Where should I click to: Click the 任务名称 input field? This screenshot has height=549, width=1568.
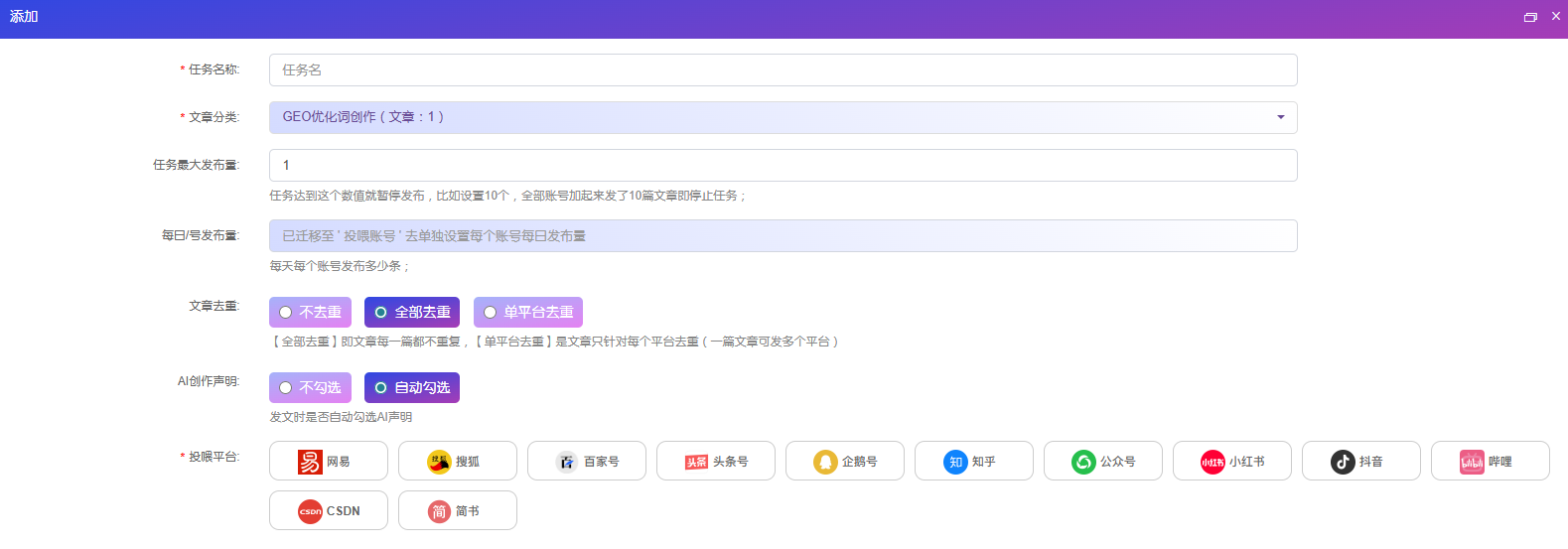coord(783,70)
